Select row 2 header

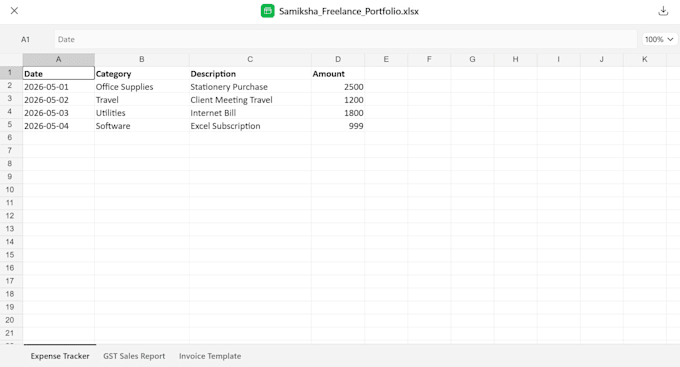(x=11, y=86)
